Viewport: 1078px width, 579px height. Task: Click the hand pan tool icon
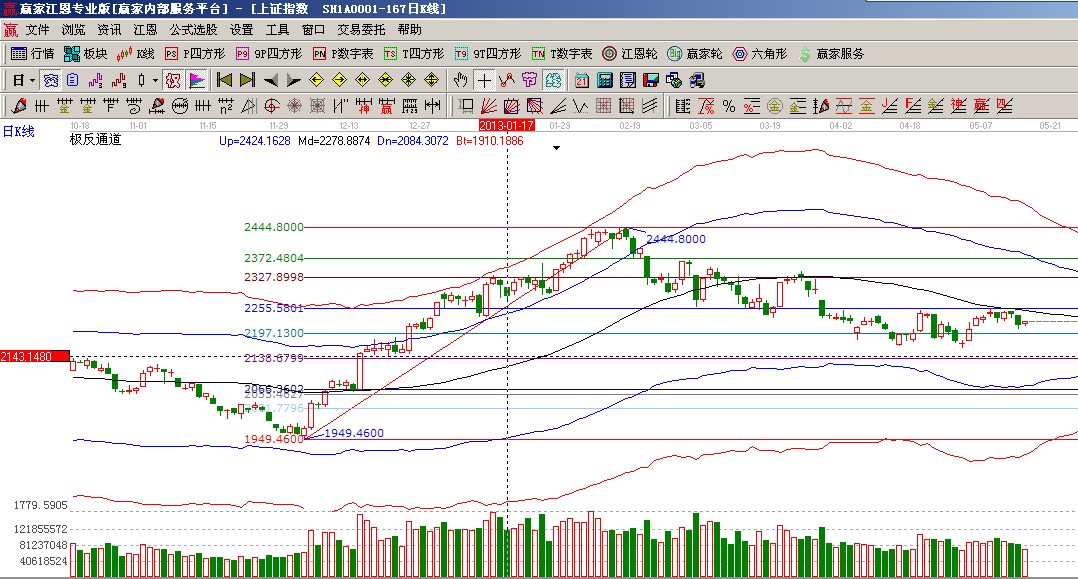[460, 80]
